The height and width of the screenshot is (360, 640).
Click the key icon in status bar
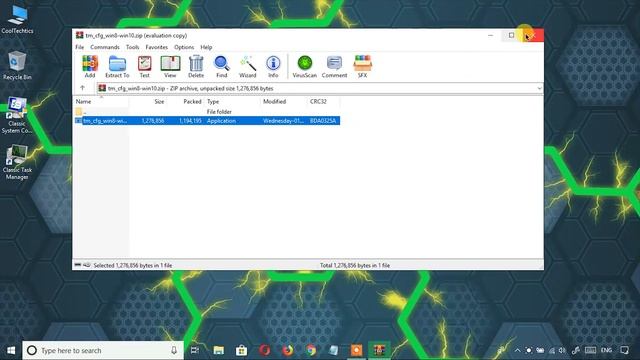(87, 265)
